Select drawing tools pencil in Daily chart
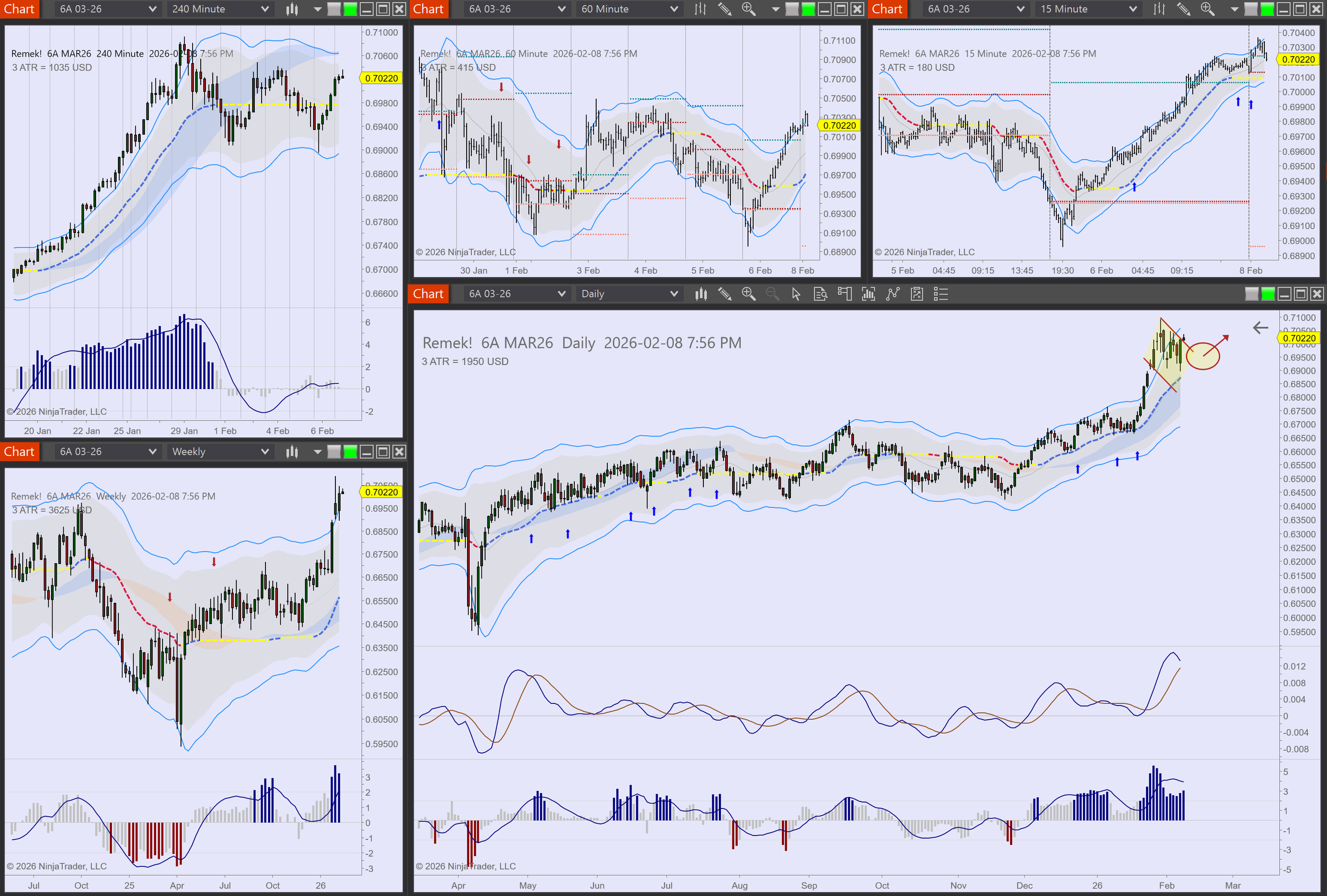Viewport: 1327px width, 896px height. pyautogui.click(x=725, y=294)
